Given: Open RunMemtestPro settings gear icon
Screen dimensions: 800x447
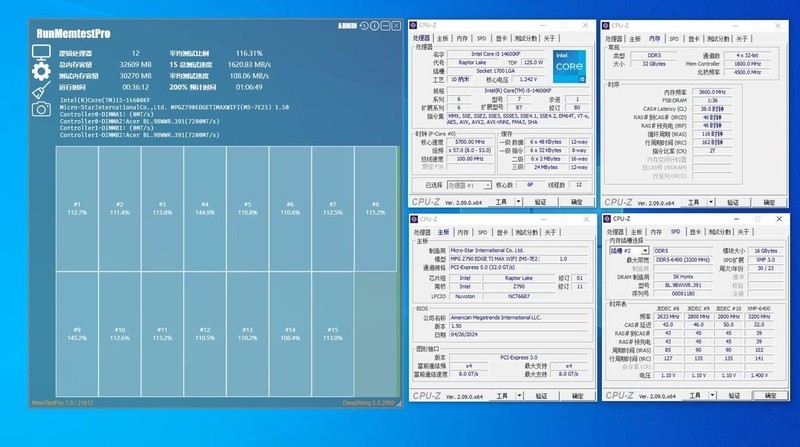Looking at the screenshot, I should (41, 71).
